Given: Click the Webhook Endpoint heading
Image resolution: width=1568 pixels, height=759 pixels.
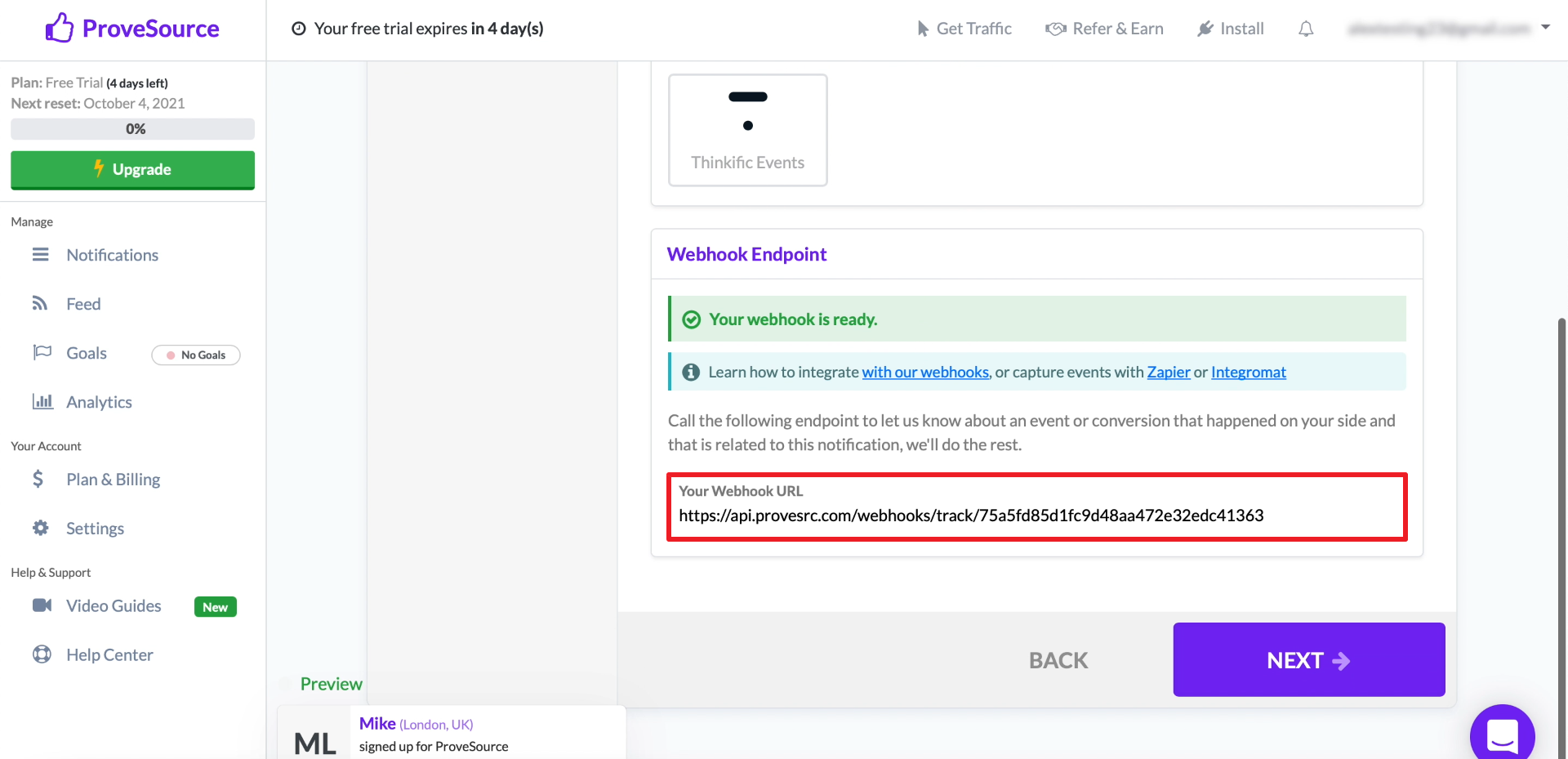Looking at the screenshot, I should [746, 254].
